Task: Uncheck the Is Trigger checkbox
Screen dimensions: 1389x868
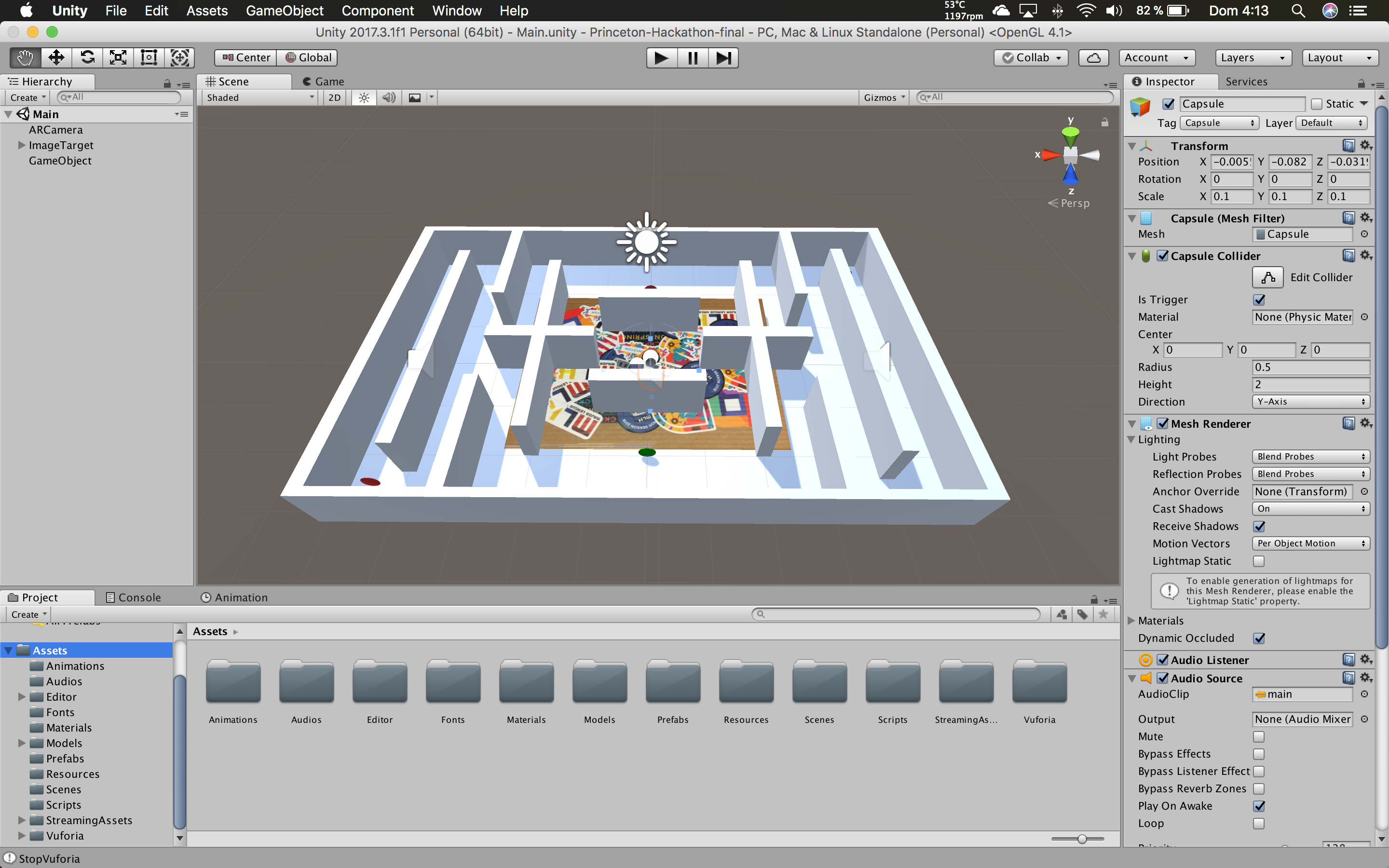Action: tap(1259, 299)
